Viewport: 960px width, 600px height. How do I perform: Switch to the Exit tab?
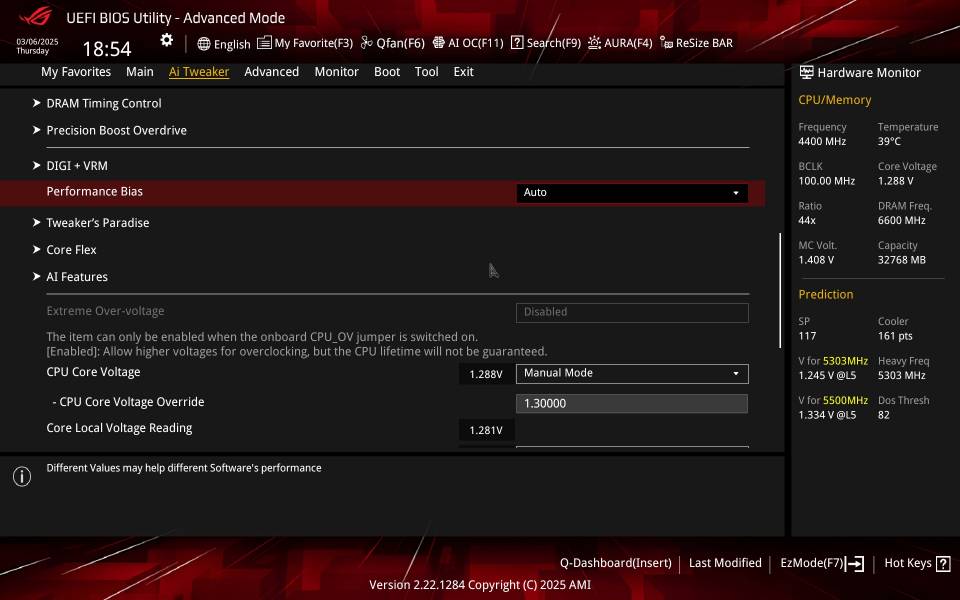pos(463,72)
